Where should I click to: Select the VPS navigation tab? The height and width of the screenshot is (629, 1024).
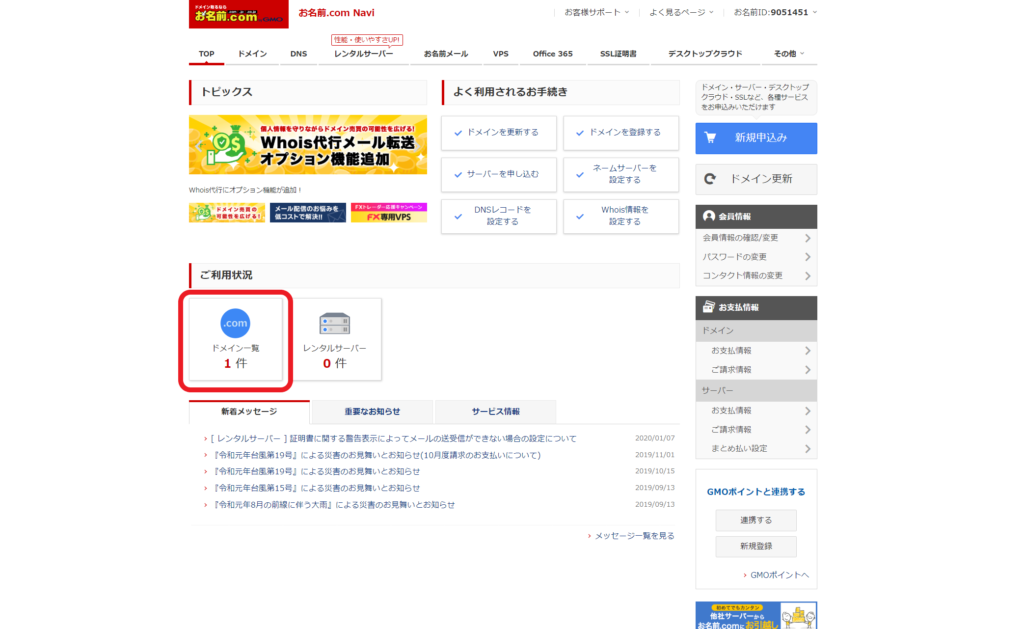click(501, 54)
